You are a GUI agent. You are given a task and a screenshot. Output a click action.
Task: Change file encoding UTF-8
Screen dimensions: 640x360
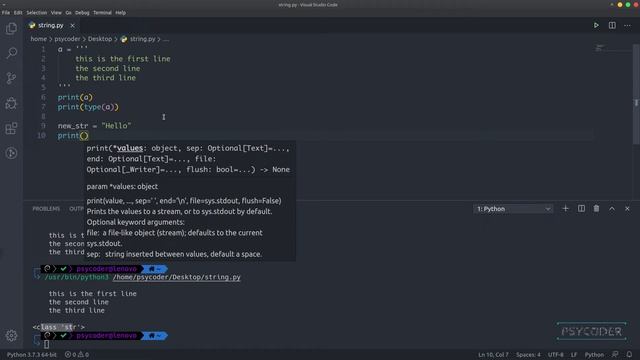pos(556,355)
